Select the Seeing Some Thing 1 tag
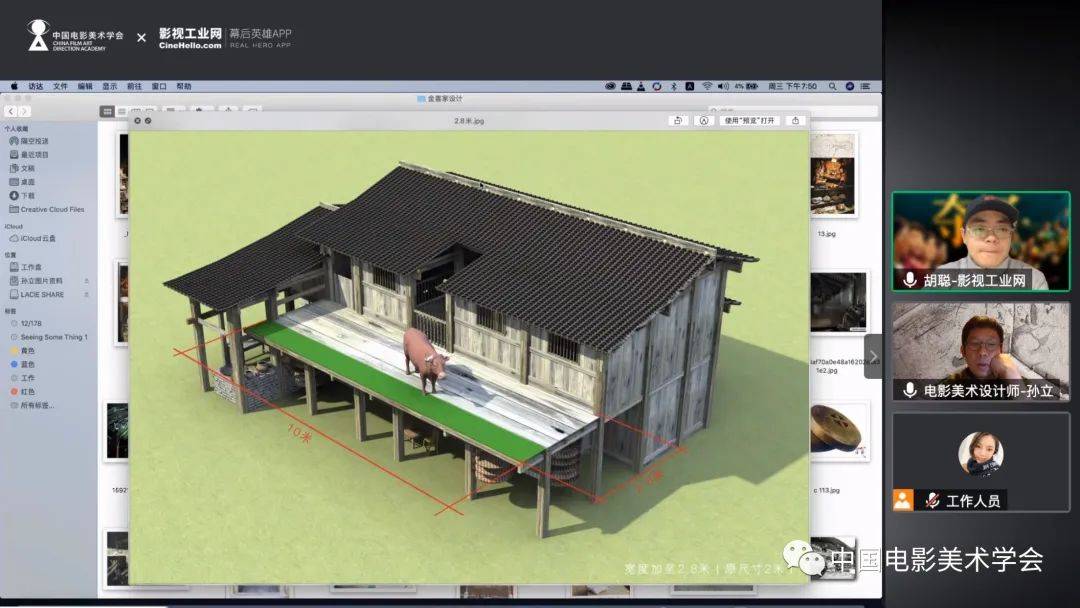The height and width of the screenshot is (608, 1080). coord(49,337)
